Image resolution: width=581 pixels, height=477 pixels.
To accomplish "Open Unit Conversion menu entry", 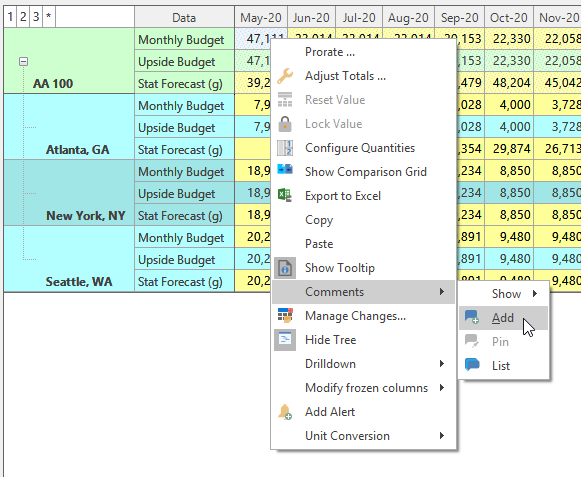I will [x=363, y=436].
